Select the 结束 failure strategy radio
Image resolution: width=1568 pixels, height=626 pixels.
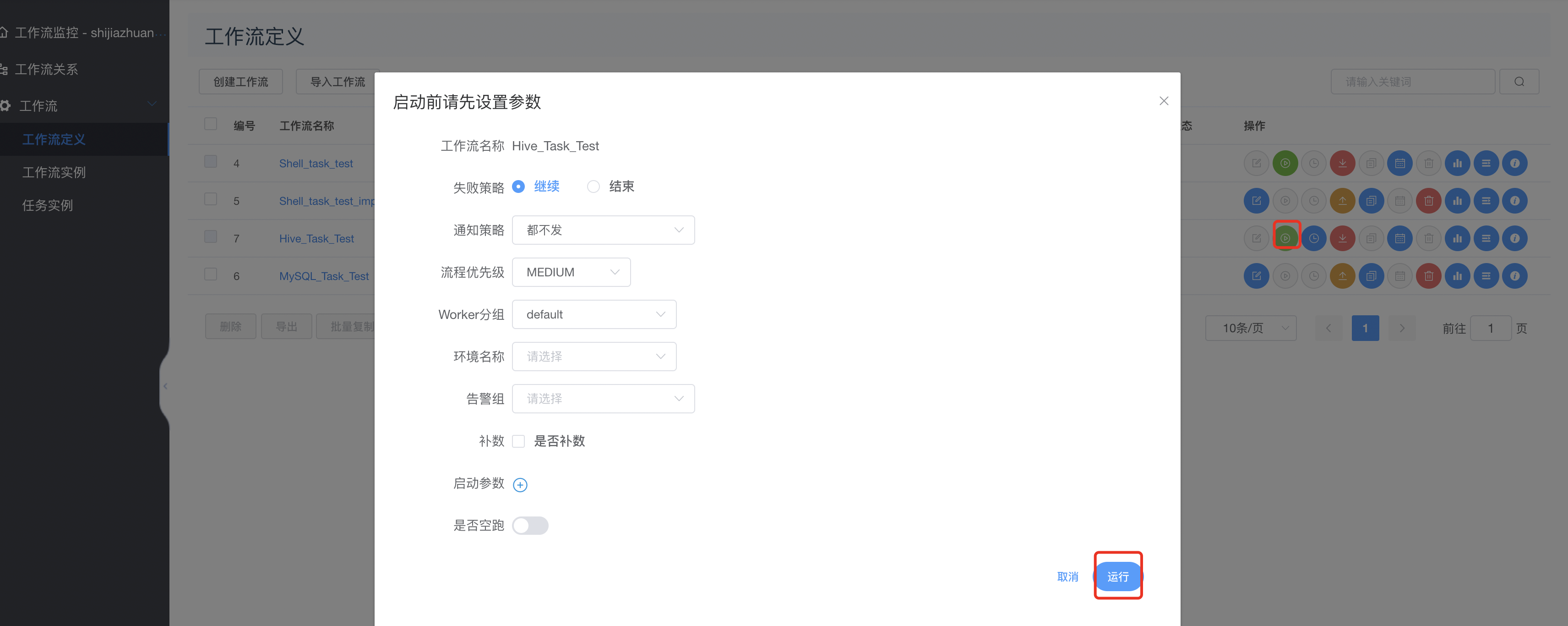[x=593, y=187]
